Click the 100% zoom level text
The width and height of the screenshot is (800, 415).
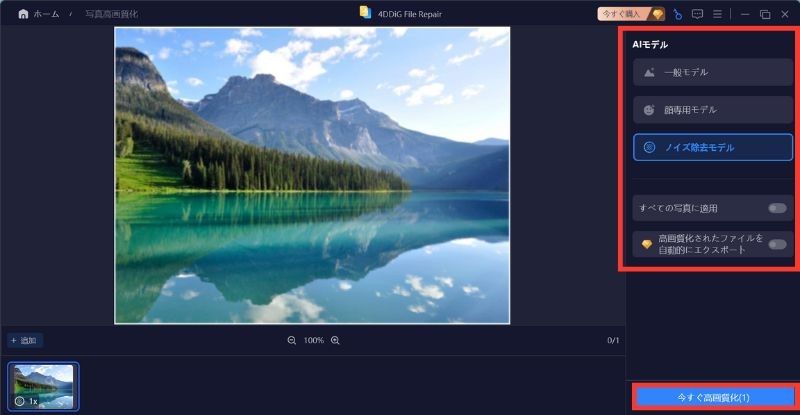pyautogui.click(x=314, y=340)
